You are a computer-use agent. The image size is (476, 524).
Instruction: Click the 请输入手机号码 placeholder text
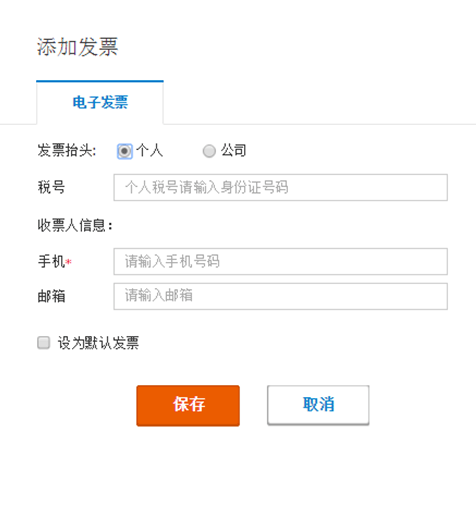172,261
